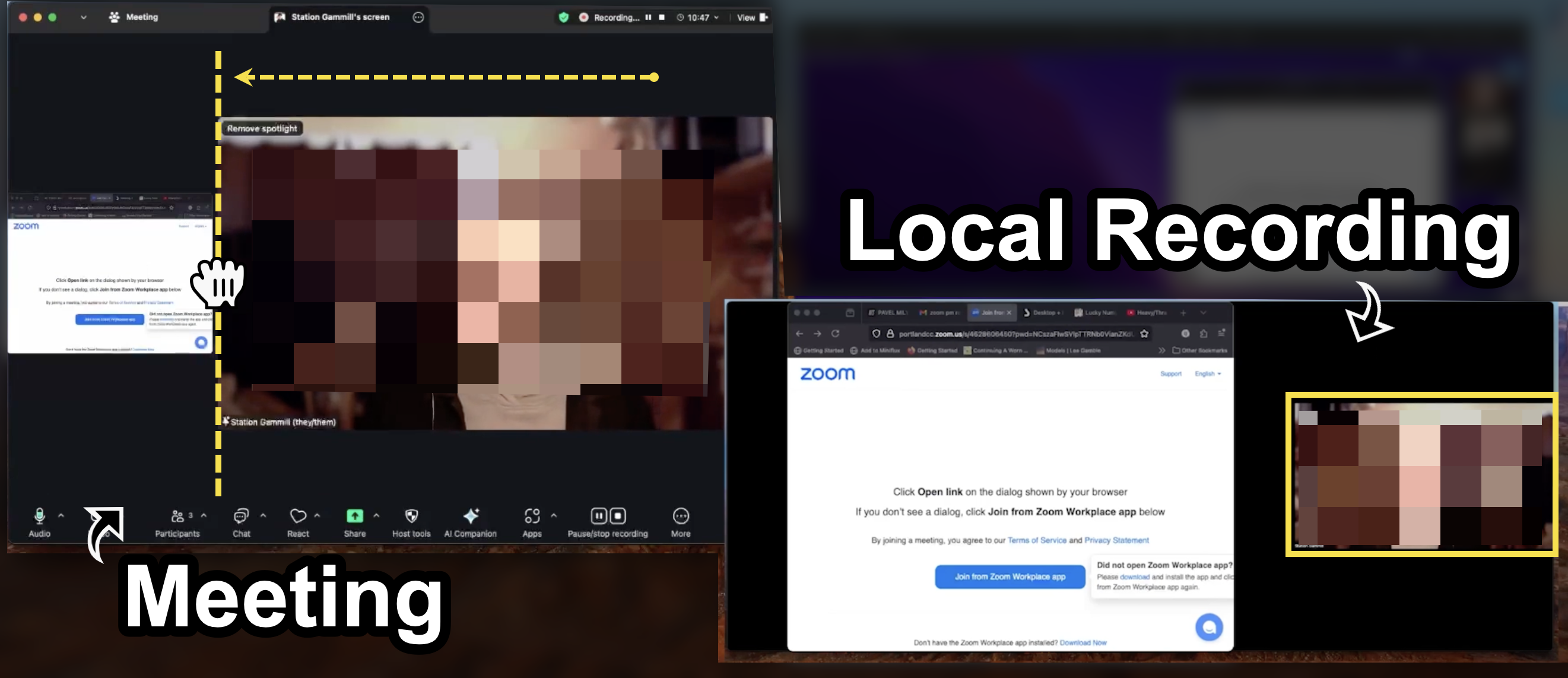Launch AI Companion sparkle icon
The image size is (1568, 678).
tap(471, 517)
